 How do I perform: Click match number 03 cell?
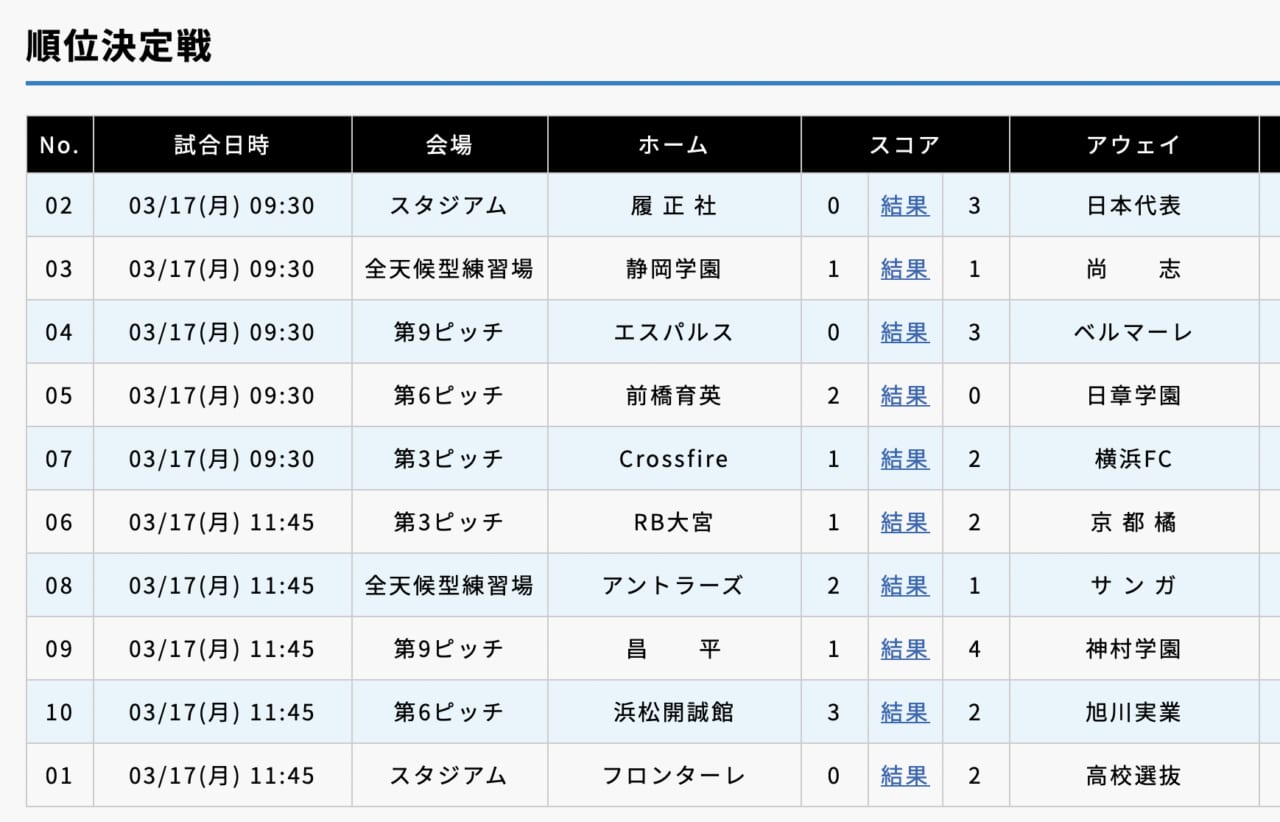click(60, 269)
